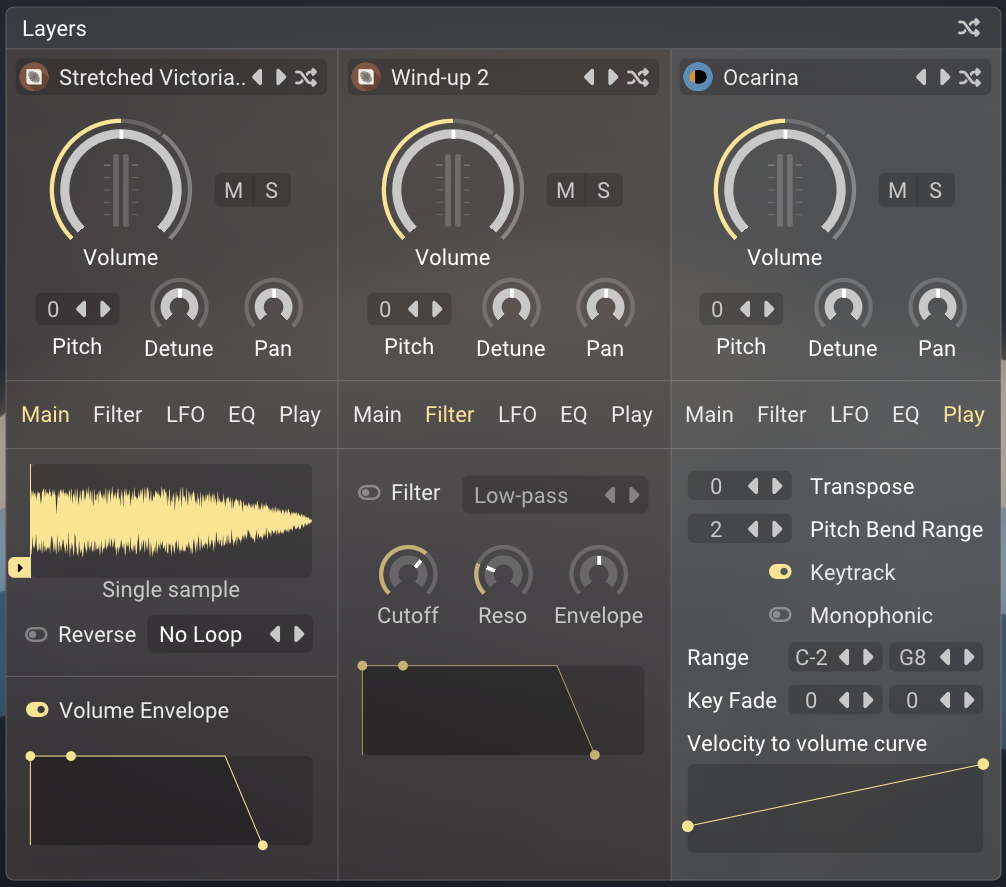
Task: Open the Low-pass filter type dropdown
Action: 520,495
